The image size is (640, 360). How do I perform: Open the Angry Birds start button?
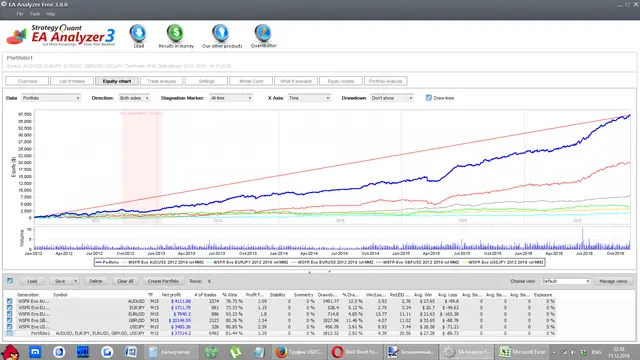[10, 352]
